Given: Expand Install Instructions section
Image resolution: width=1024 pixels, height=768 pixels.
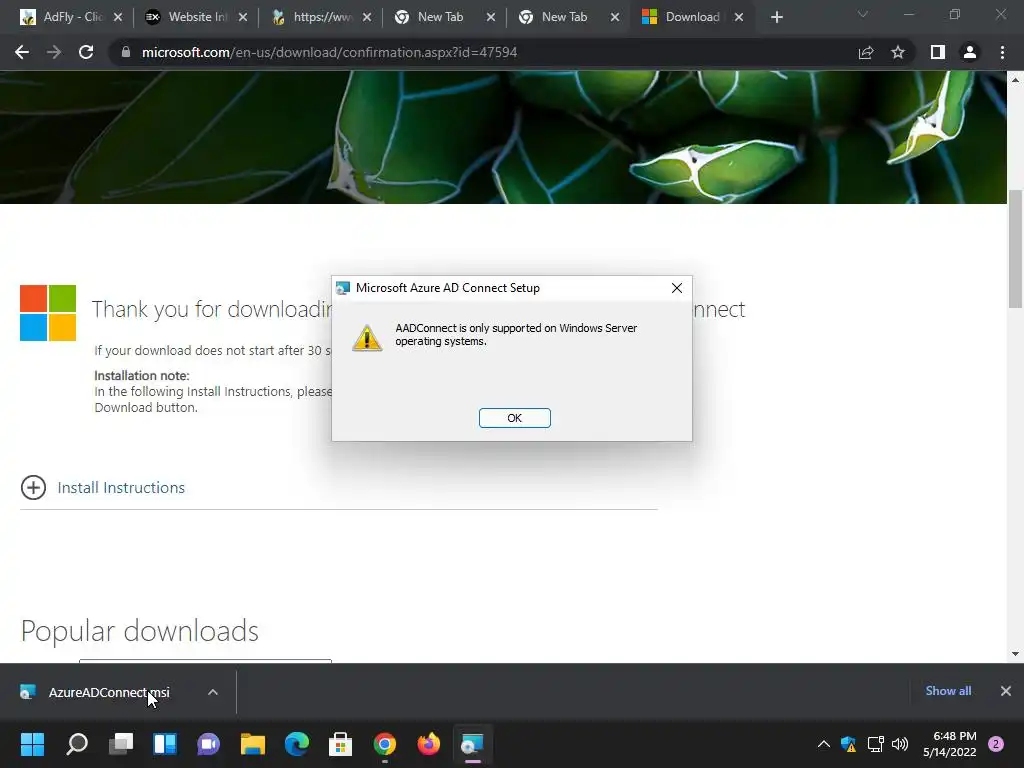Looking at the screenshot, I should pos(33,487).
